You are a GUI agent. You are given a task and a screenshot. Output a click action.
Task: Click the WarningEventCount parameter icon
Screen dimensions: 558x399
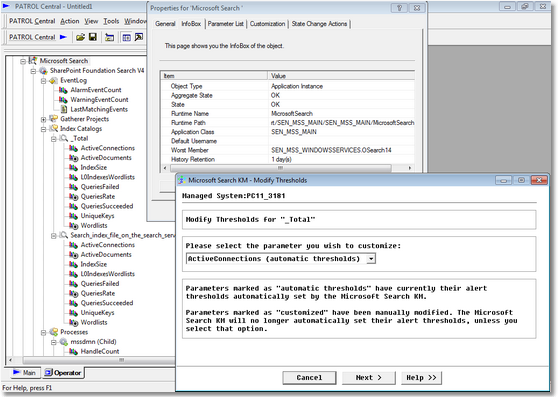tap(63, 100)
